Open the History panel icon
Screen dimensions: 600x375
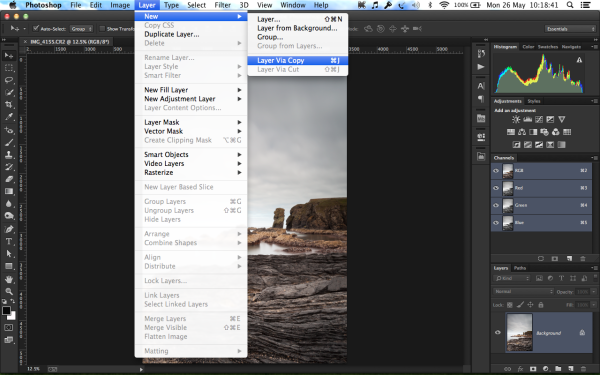coord(481,54)
